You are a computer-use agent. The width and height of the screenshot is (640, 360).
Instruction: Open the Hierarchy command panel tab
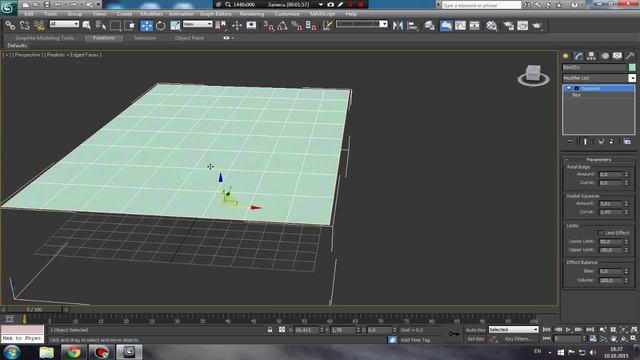click(591, 56)
